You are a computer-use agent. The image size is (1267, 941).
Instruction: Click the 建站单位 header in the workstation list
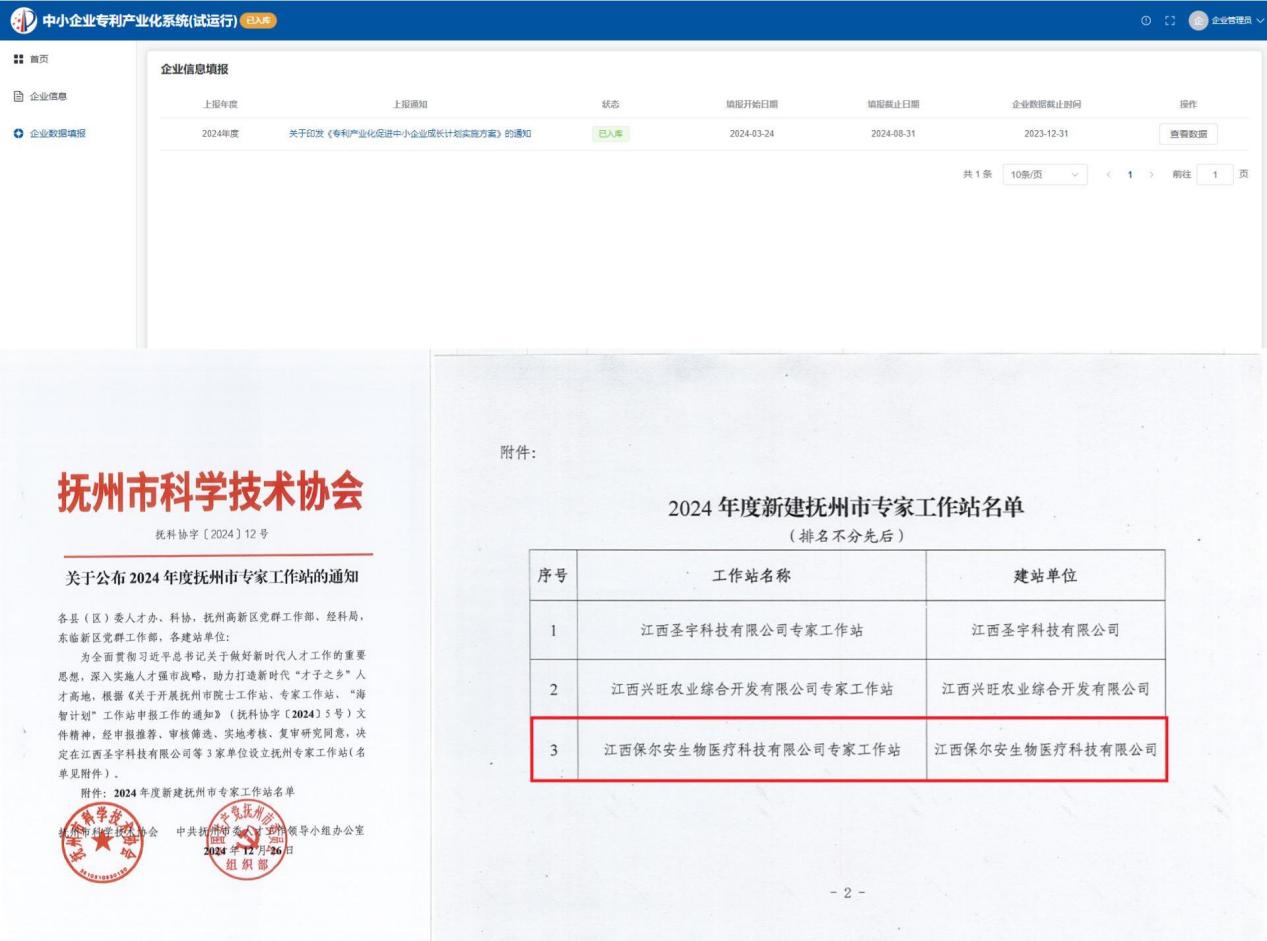[x=1045, y=576]
